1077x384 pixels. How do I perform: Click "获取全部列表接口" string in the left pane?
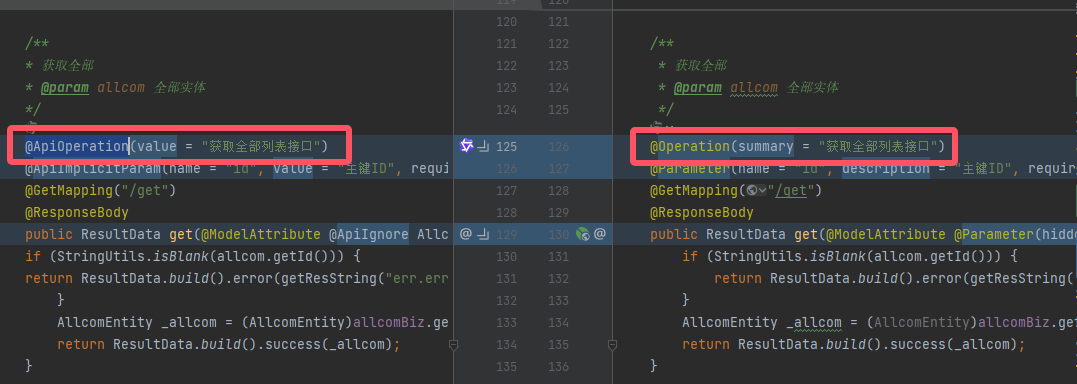[x=261, y=146]
